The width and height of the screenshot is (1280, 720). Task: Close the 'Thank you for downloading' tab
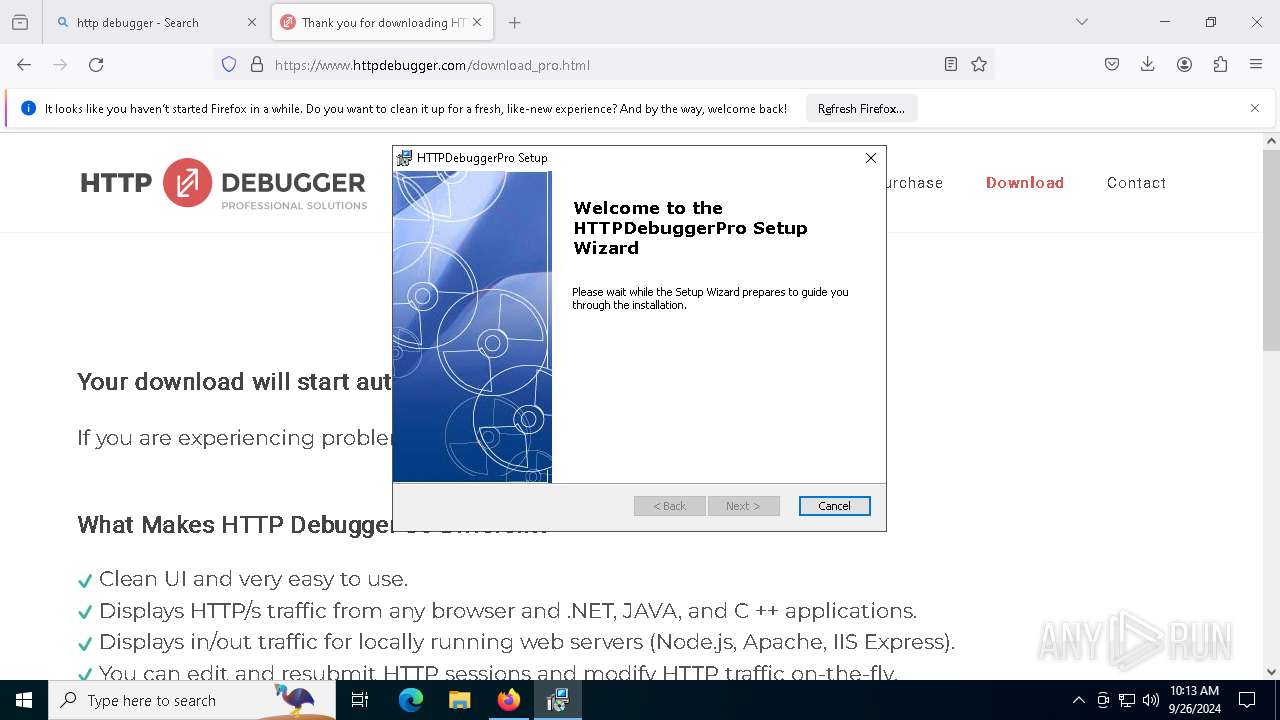click(477, 22)
